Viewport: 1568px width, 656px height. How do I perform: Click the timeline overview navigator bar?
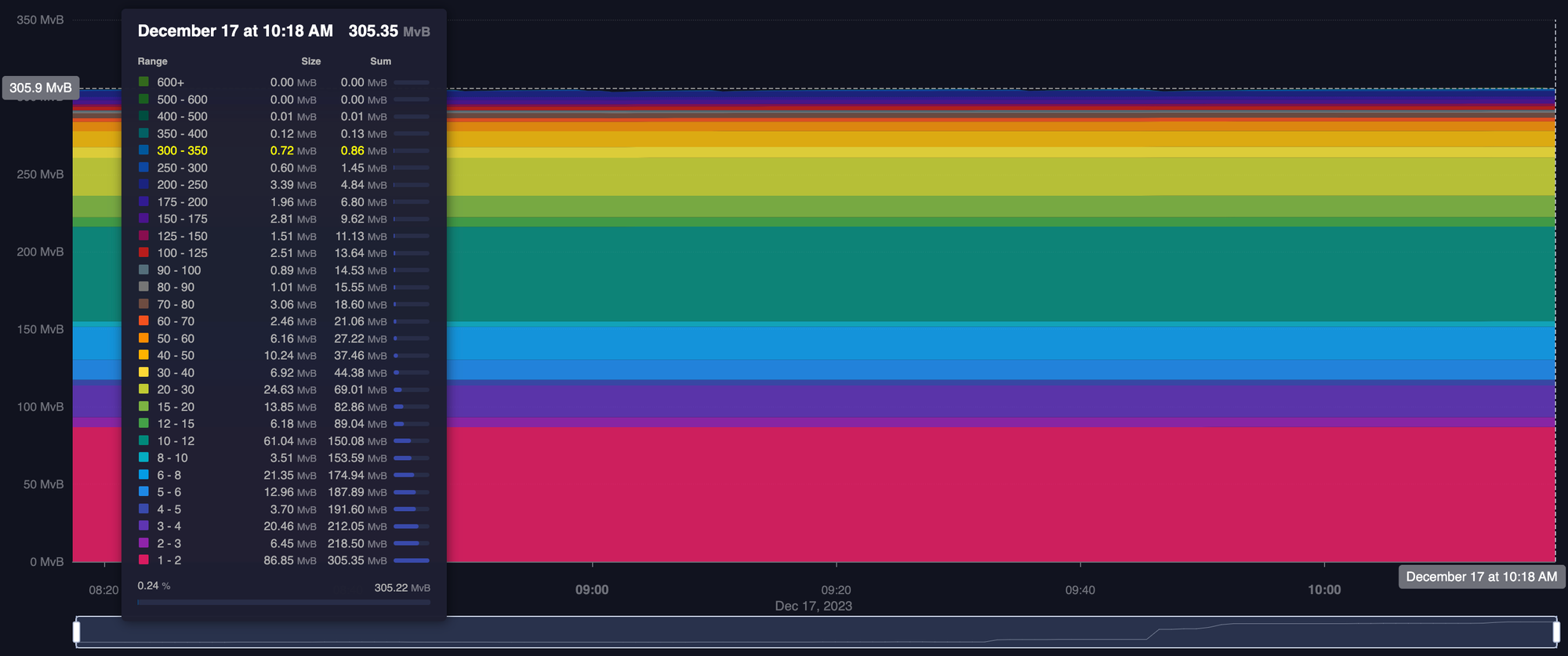pos(816,632)
